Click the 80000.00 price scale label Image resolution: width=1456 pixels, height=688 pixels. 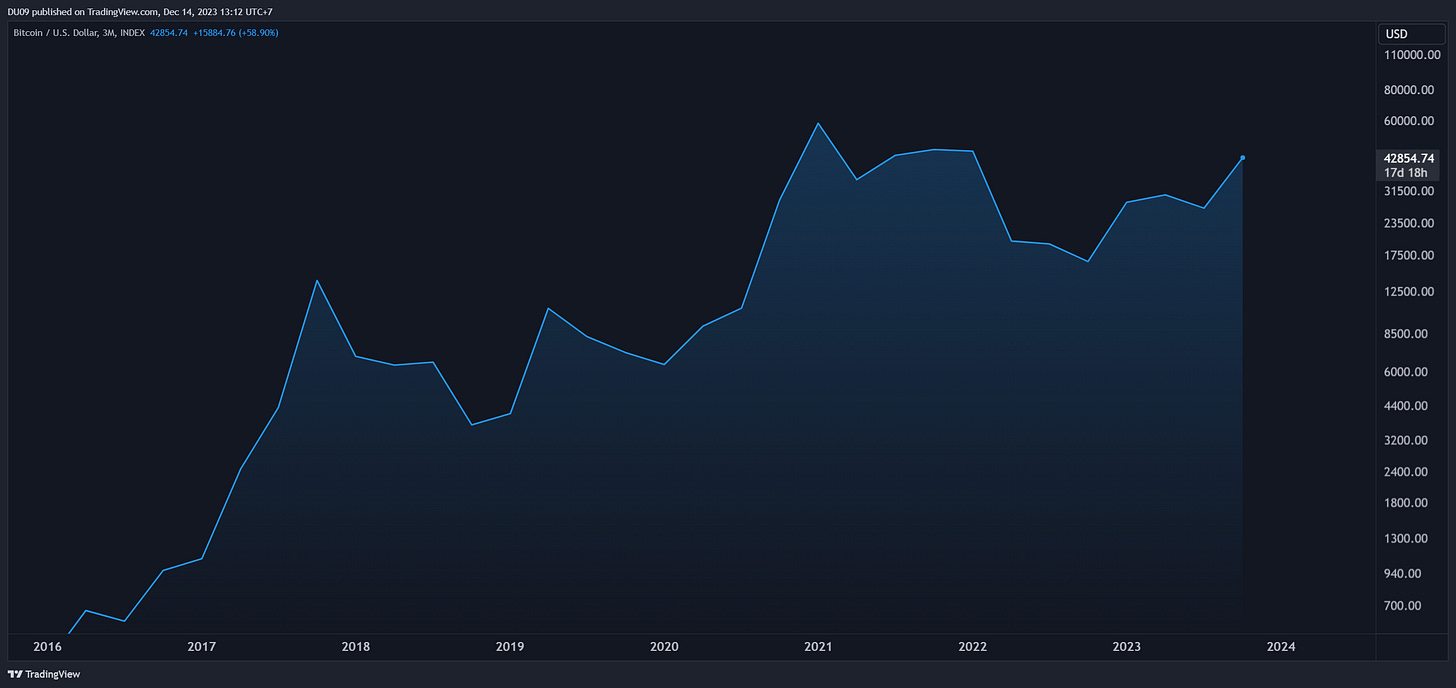click(1411, 90)
